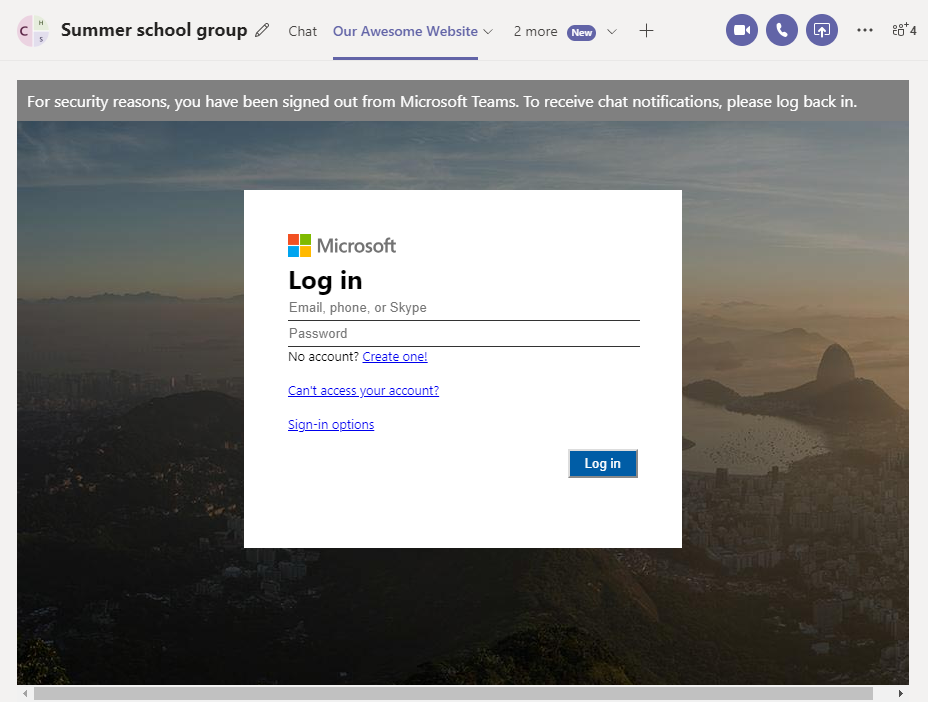
Task: Open the Sign-in options link
Action: [x=331, y=424]
